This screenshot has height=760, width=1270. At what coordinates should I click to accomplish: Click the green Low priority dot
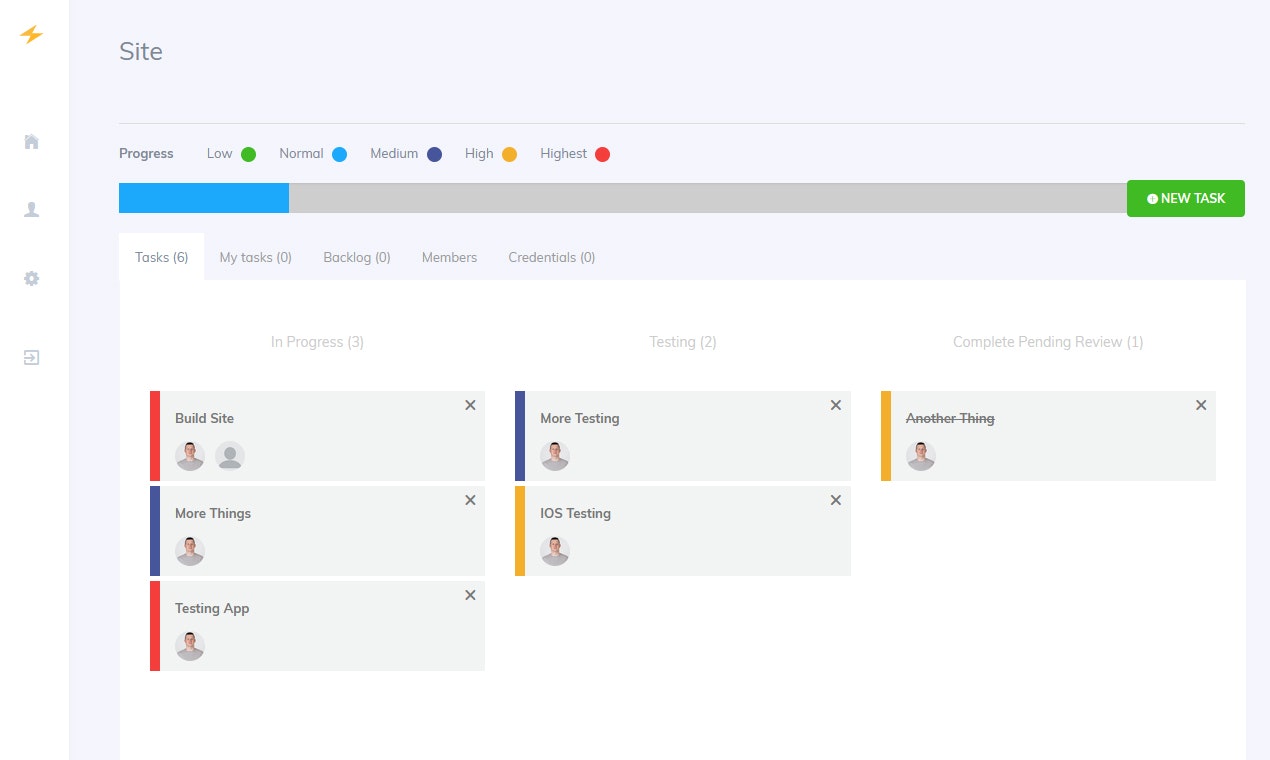[248, 154]
